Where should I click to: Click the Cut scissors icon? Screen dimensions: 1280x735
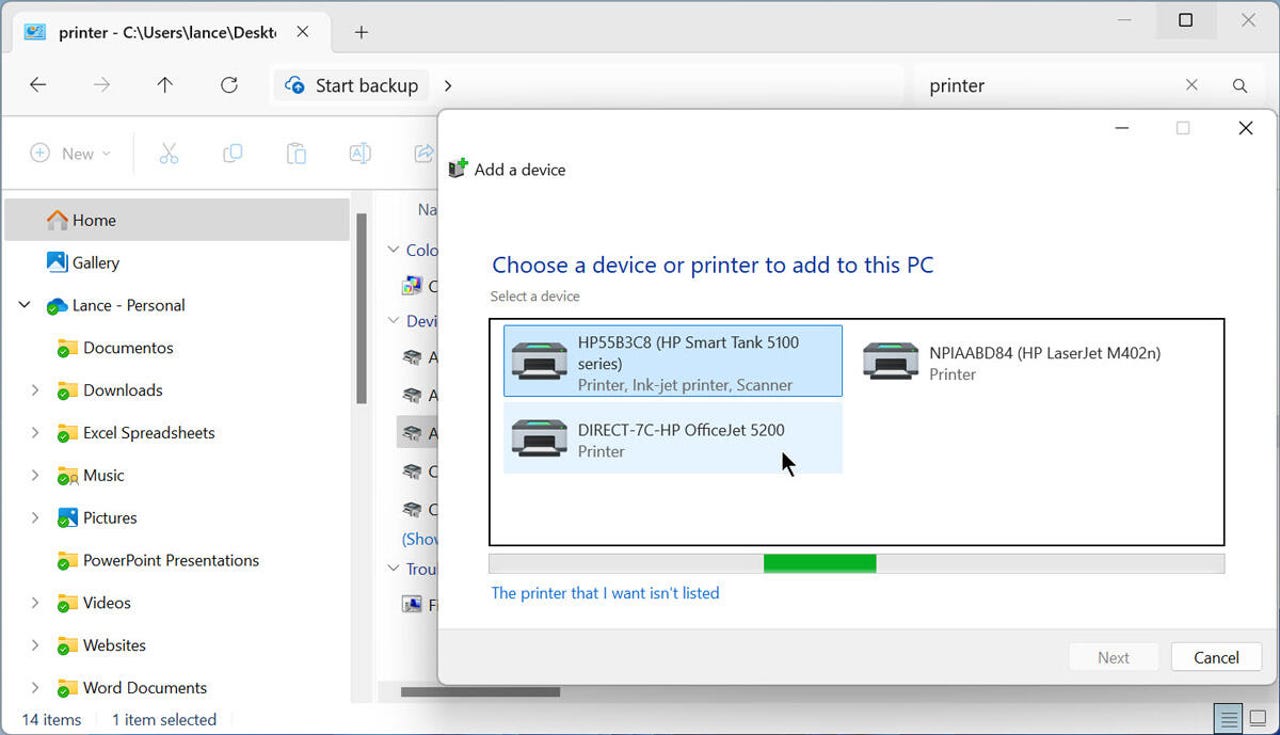pyautogui.click(x=168, y=153)
